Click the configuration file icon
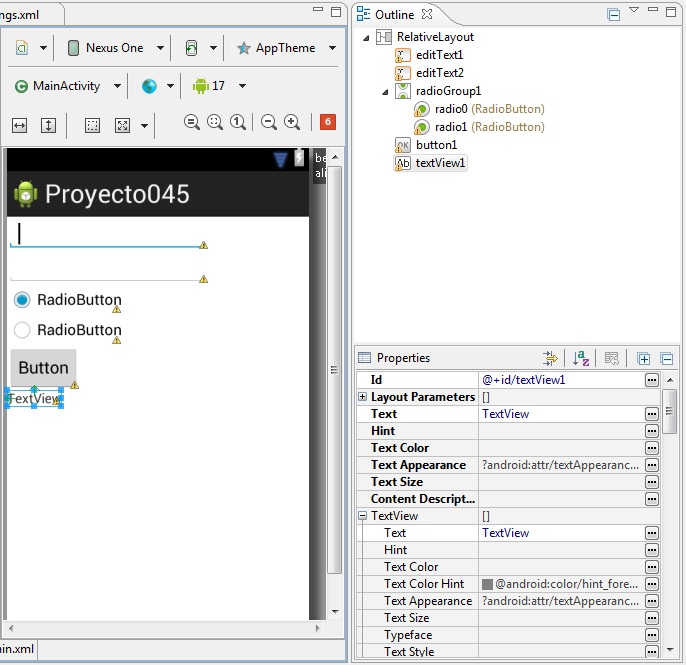 22,48
